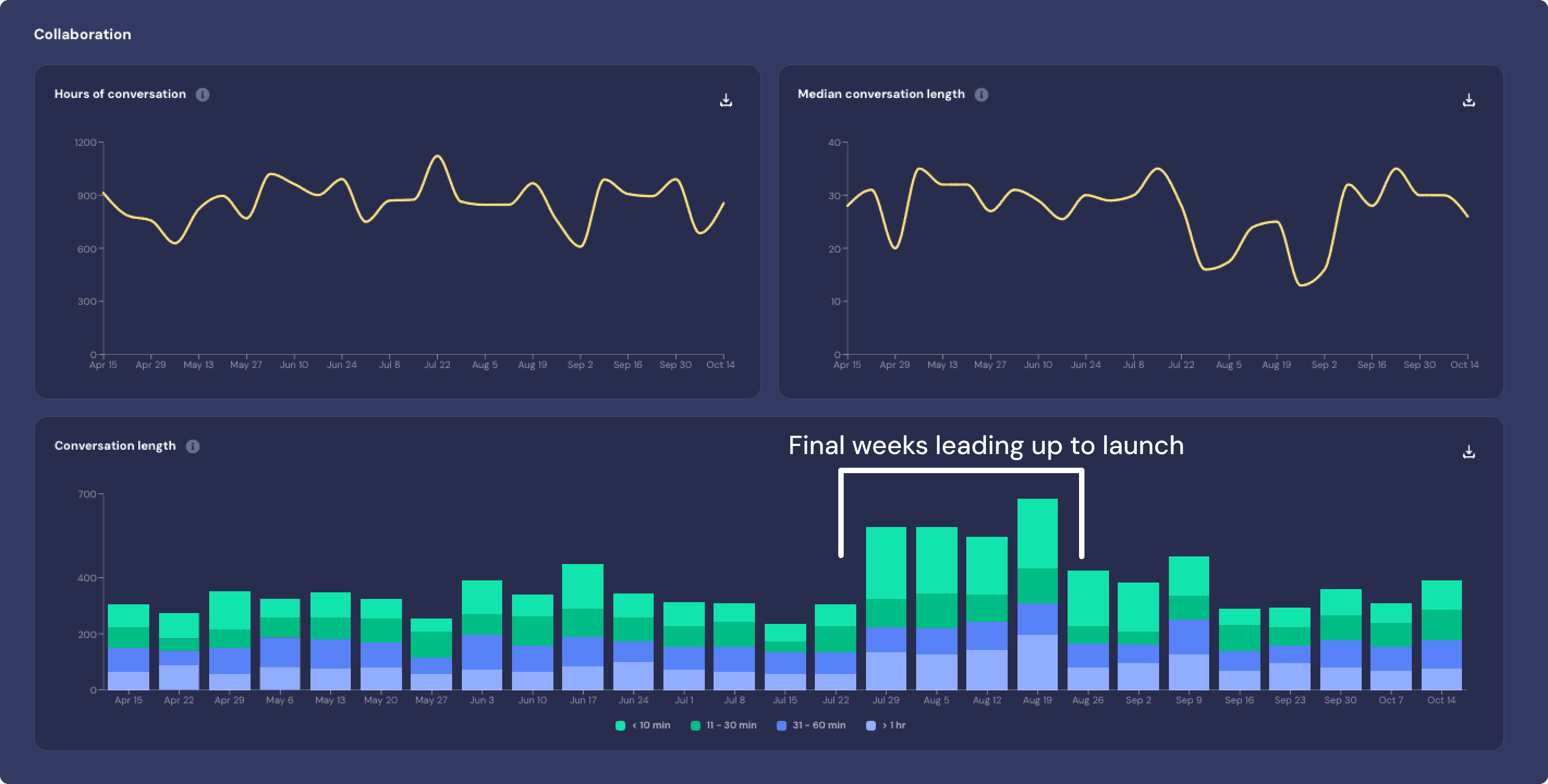Click the Jul 22 peak on hours line
Screen dimensions: 1548x784
(437, 156)
